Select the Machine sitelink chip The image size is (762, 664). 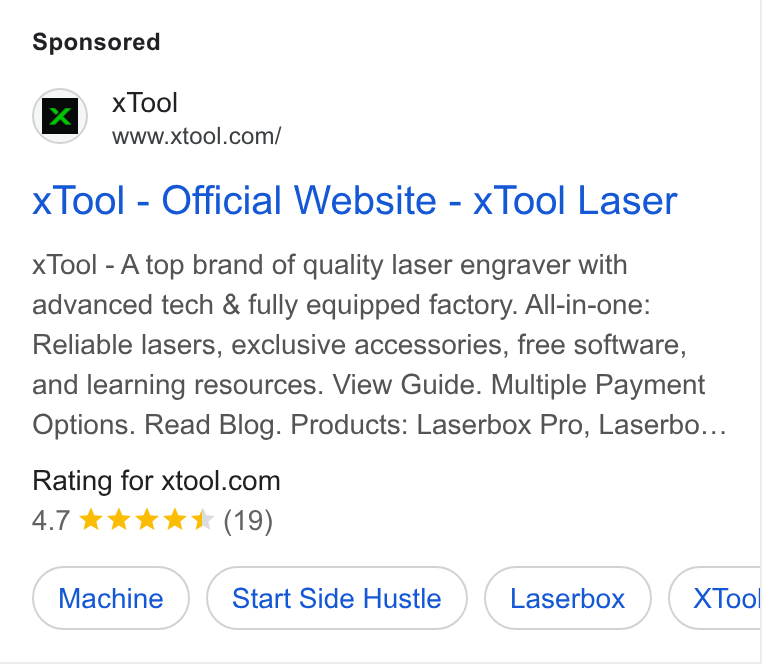tap(111, 598)
